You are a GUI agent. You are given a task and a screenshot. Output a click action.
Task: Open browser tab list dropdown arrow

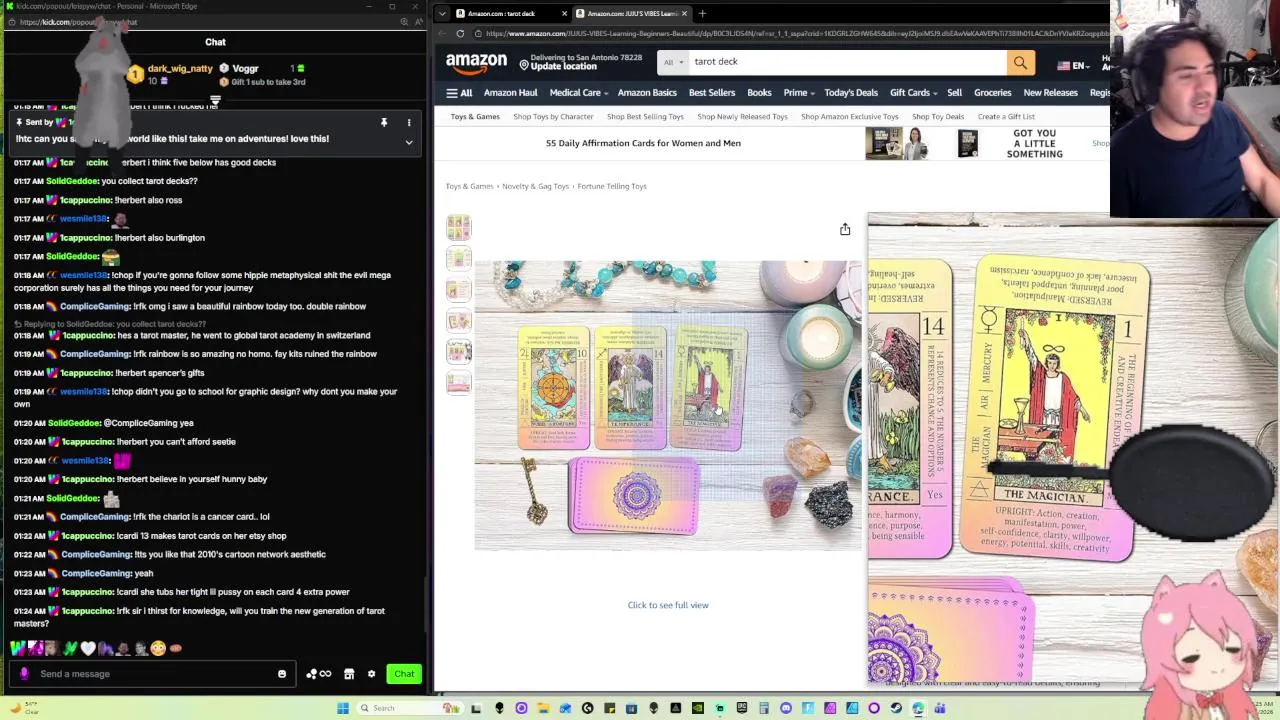coord(442,13)
